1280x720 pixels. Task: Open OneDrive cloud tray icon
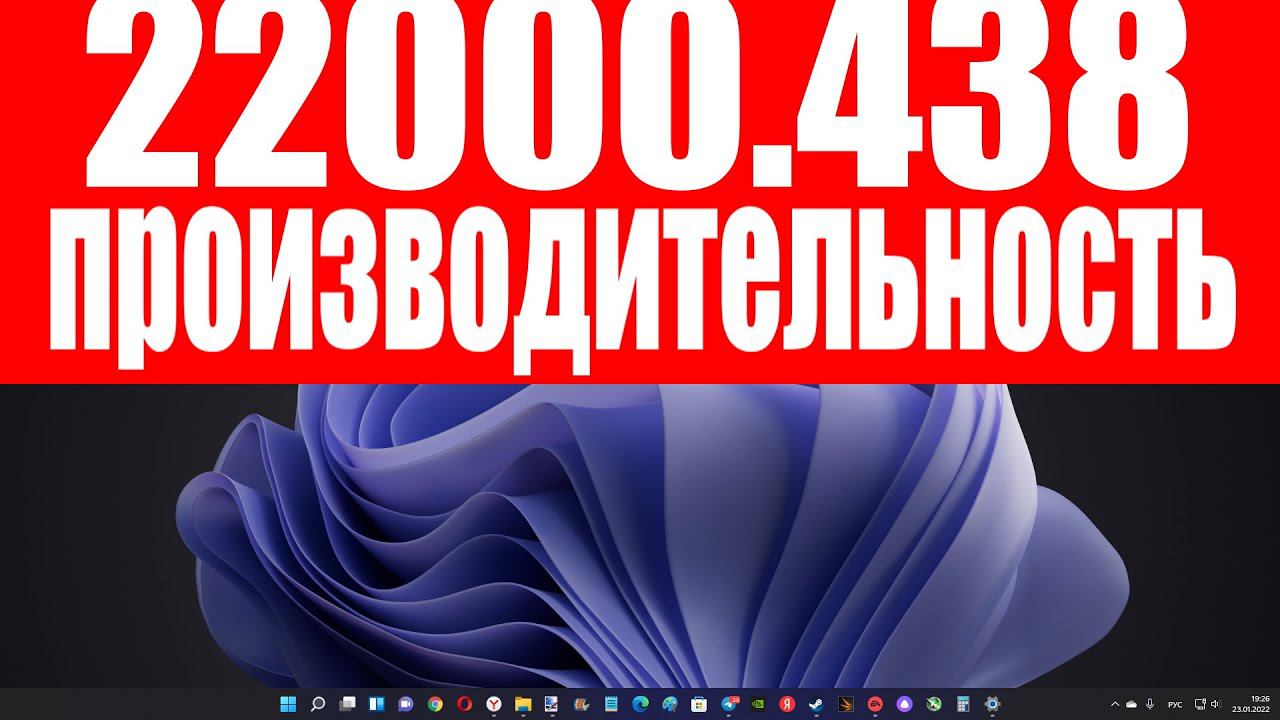1132,704
